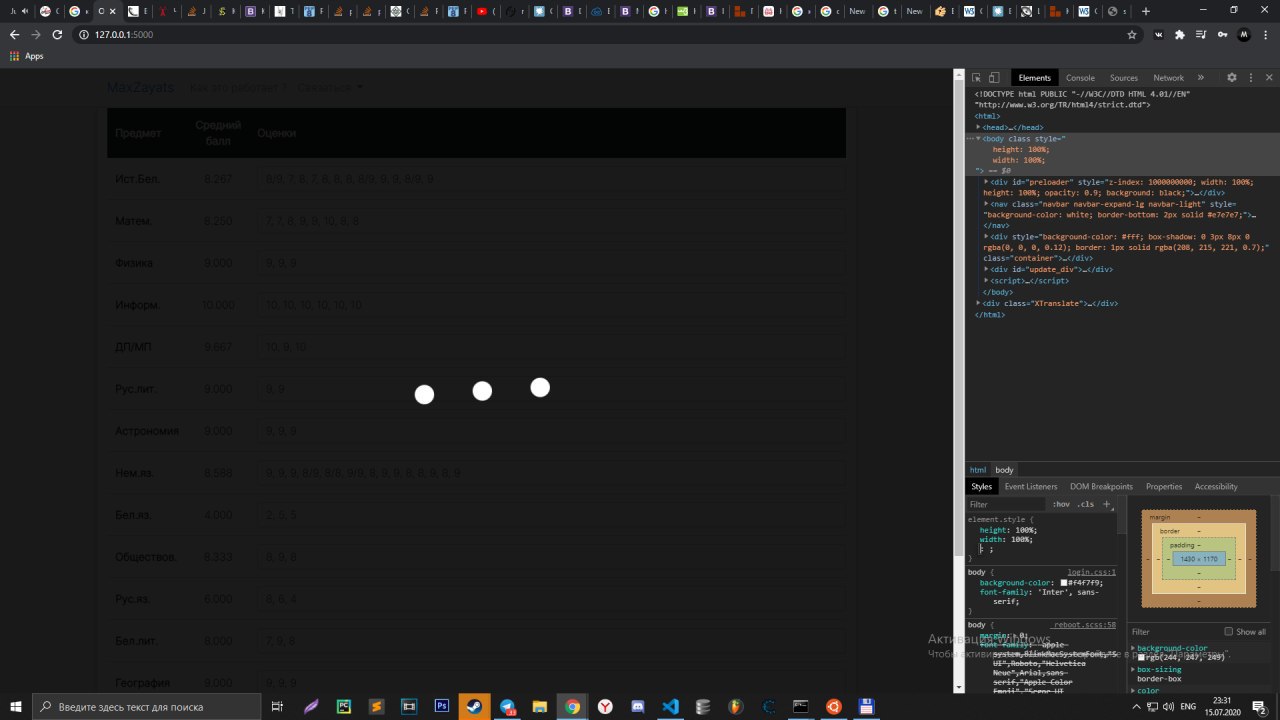Open the _reboot.scss:58 source link
The height and width of the screenshot is (720, 1280).
pyautogui.click(x=1085, y=624)
